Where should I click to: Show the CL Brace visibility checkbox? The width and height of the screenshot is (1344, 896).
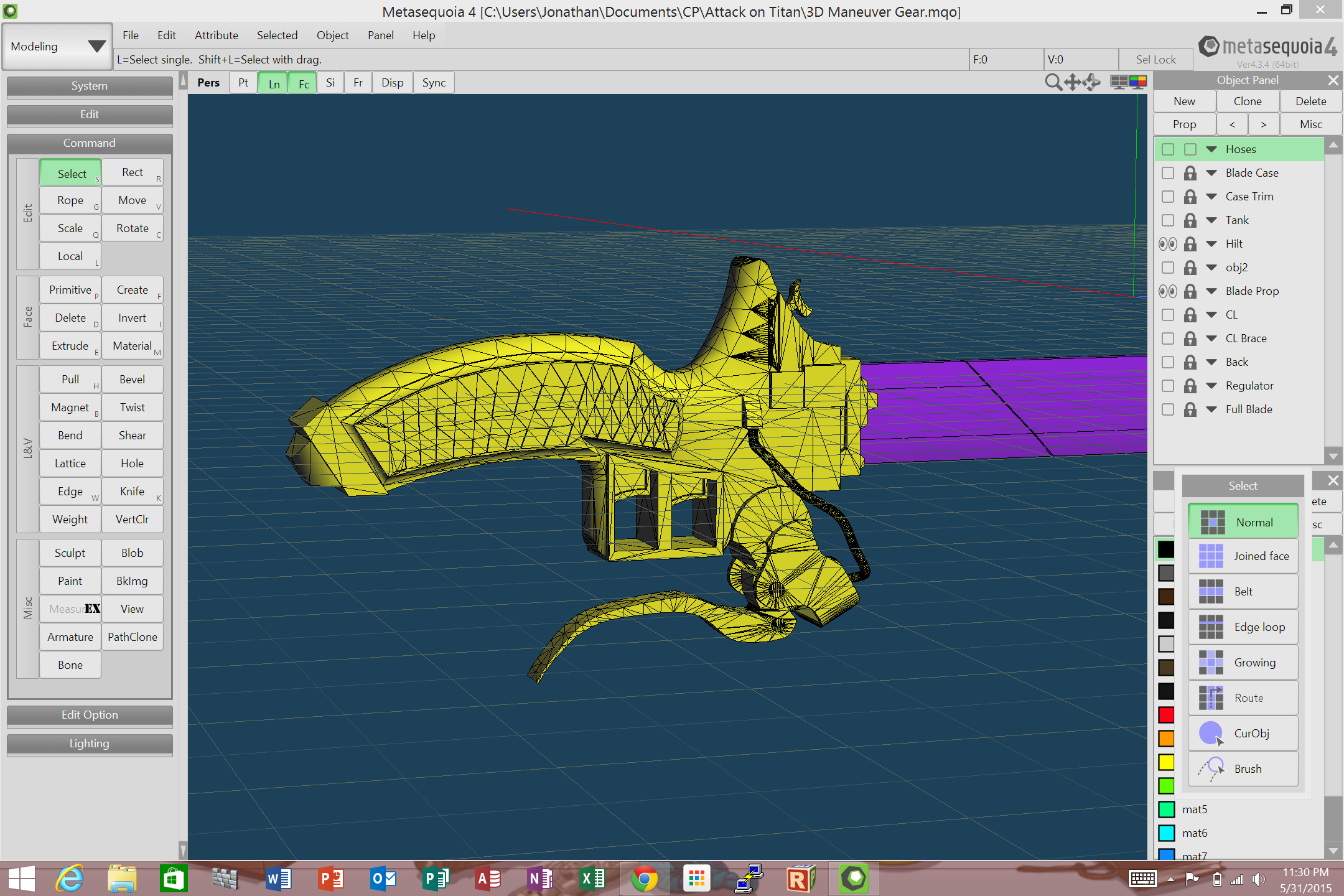pos(1168,338)
